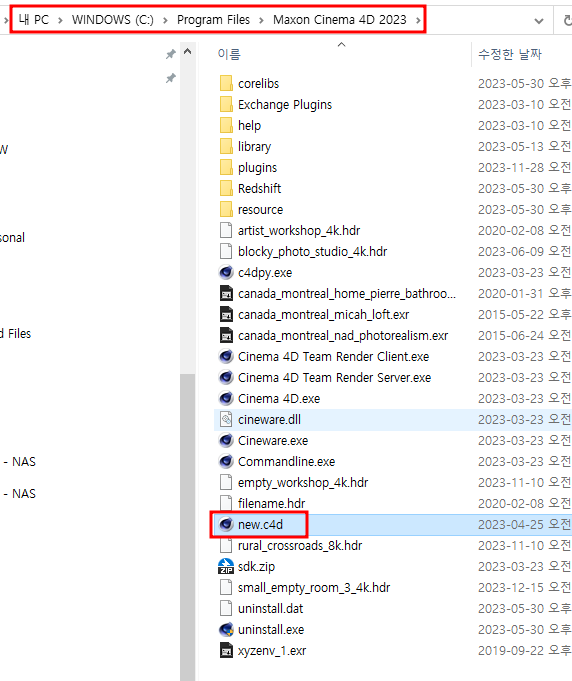Expand chevron after Maxon Cinema 4D 2023

[x=418, y=20]
